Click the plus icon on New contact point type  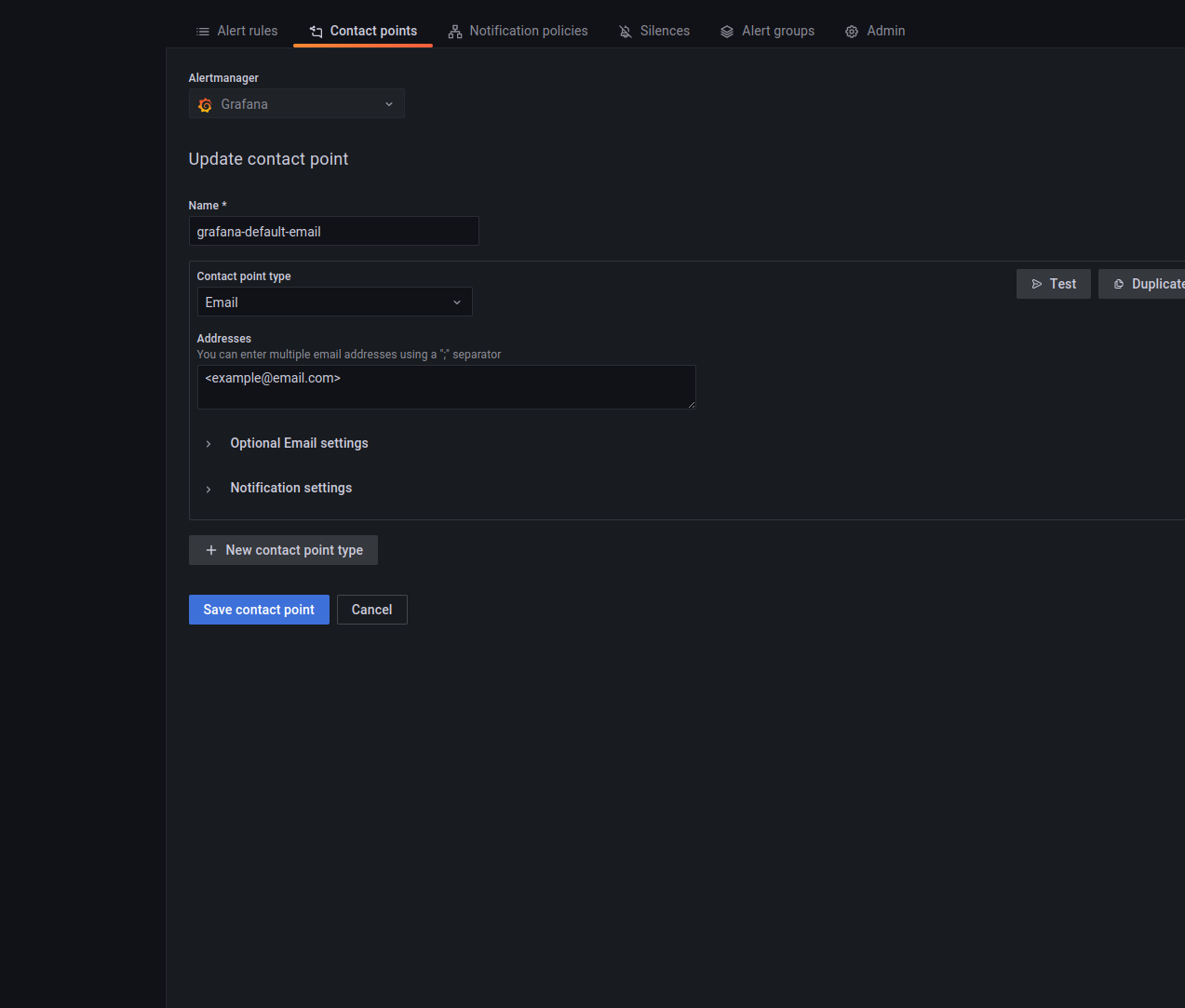pyautogui.click(x=211, y=550)
